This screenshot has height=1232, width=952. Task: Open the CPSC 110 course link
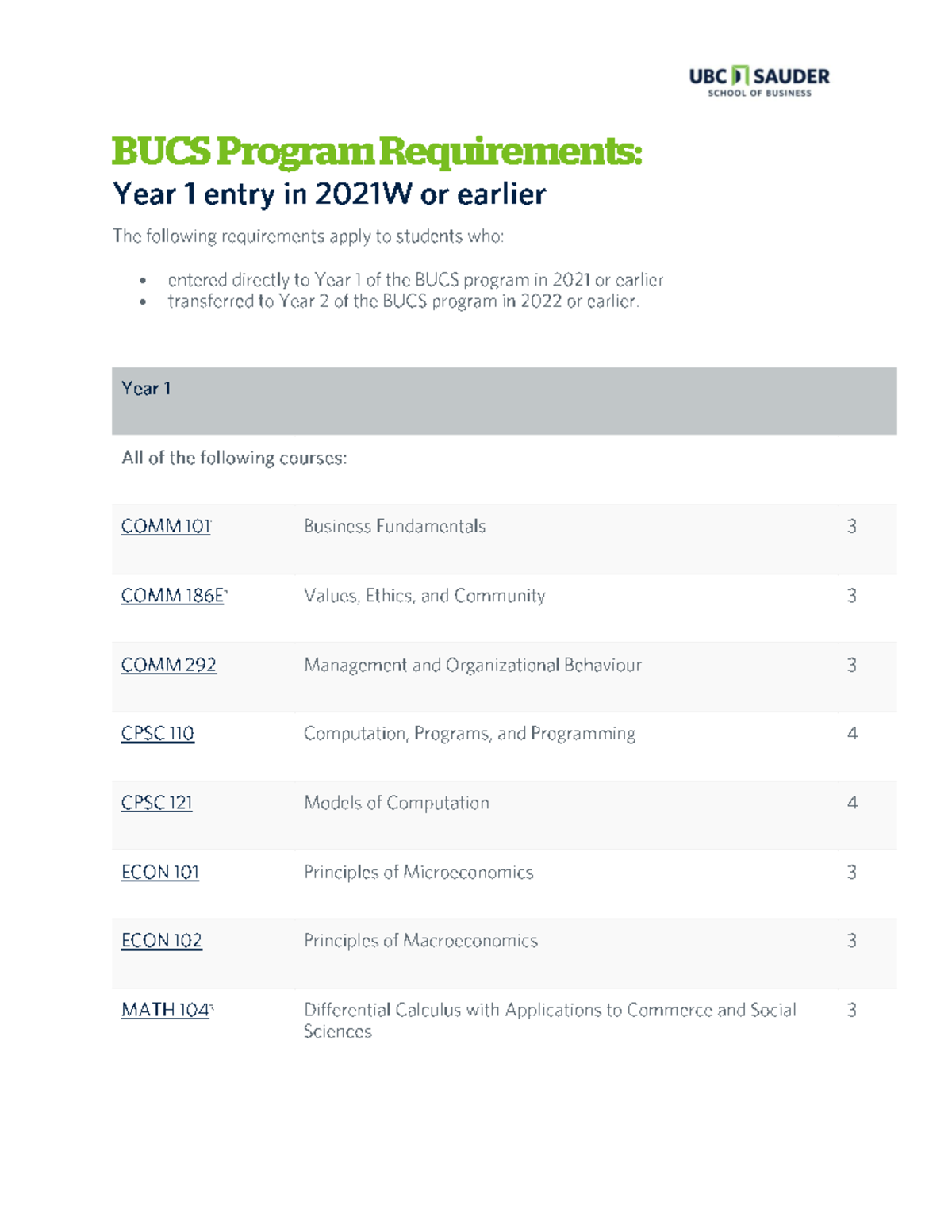[157, 734]
